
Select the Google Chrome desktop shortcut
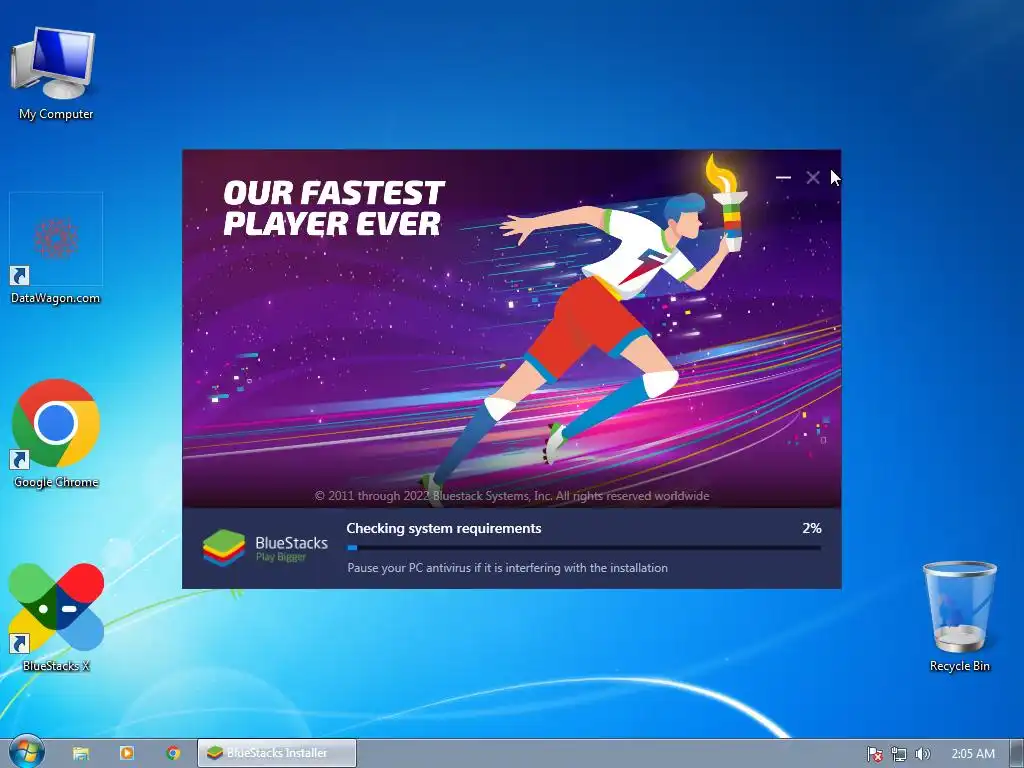coord(56,434)
